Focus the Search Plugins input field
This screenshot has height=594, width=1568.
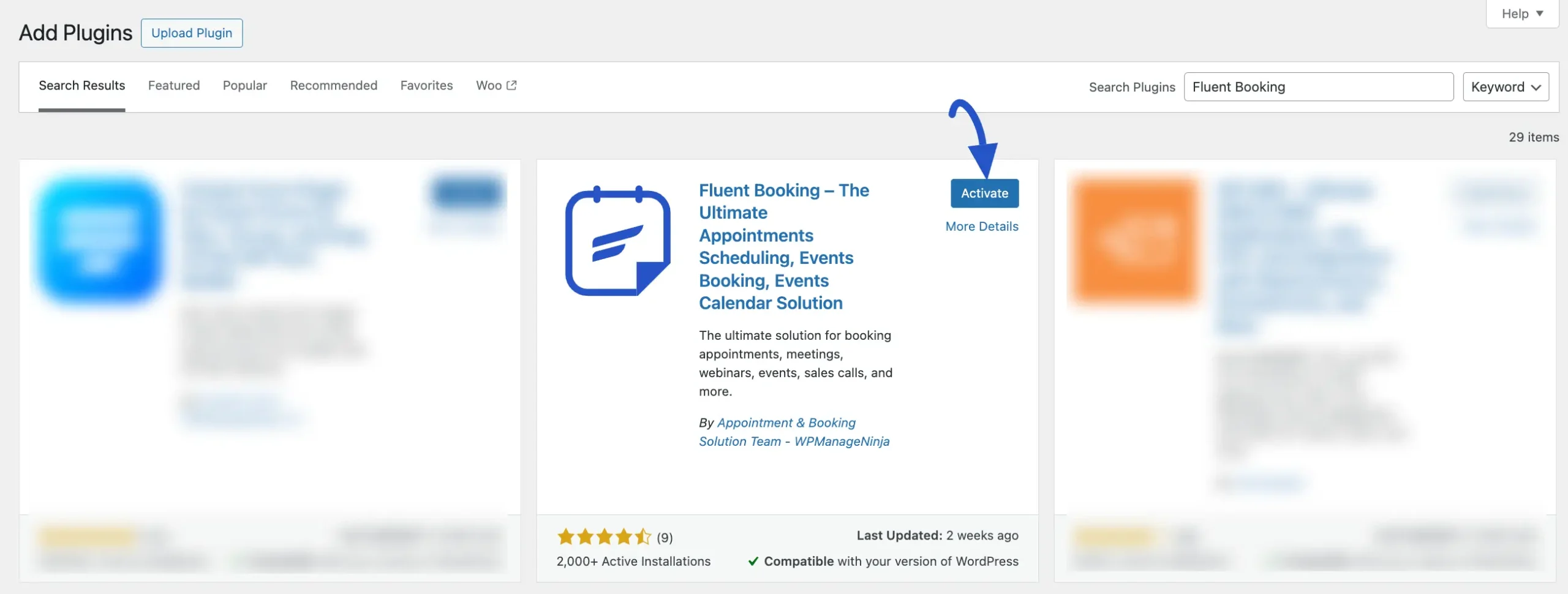point(1319,87)
